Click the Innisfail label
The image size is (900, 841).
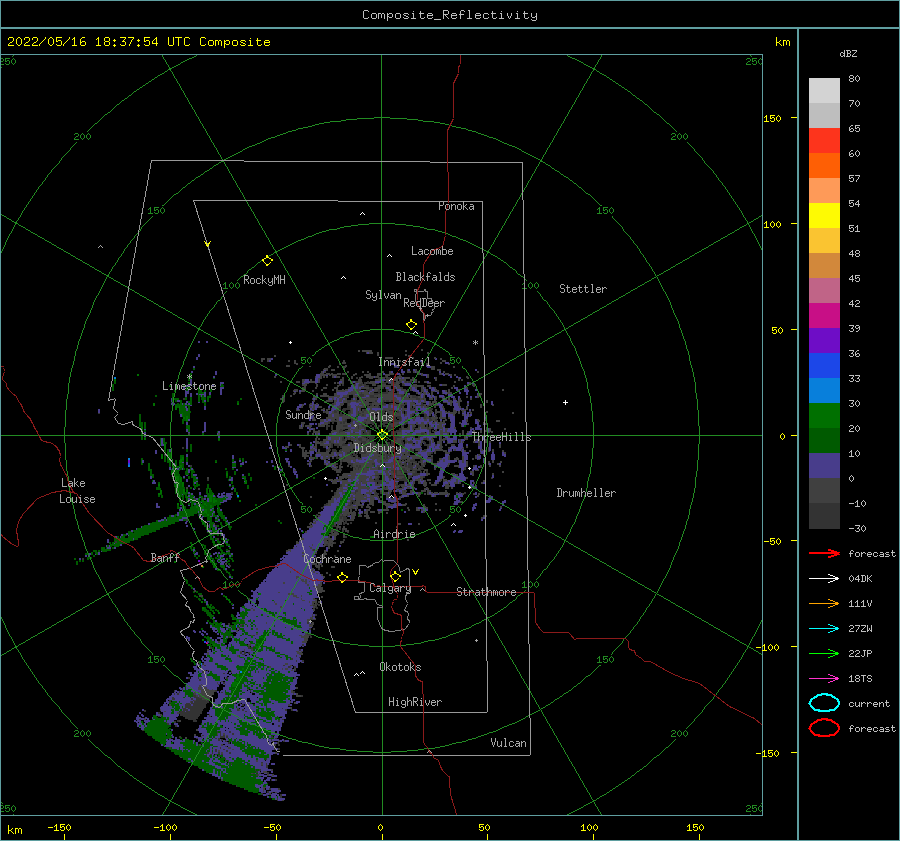pyautogui.click(x=404, y=362)
